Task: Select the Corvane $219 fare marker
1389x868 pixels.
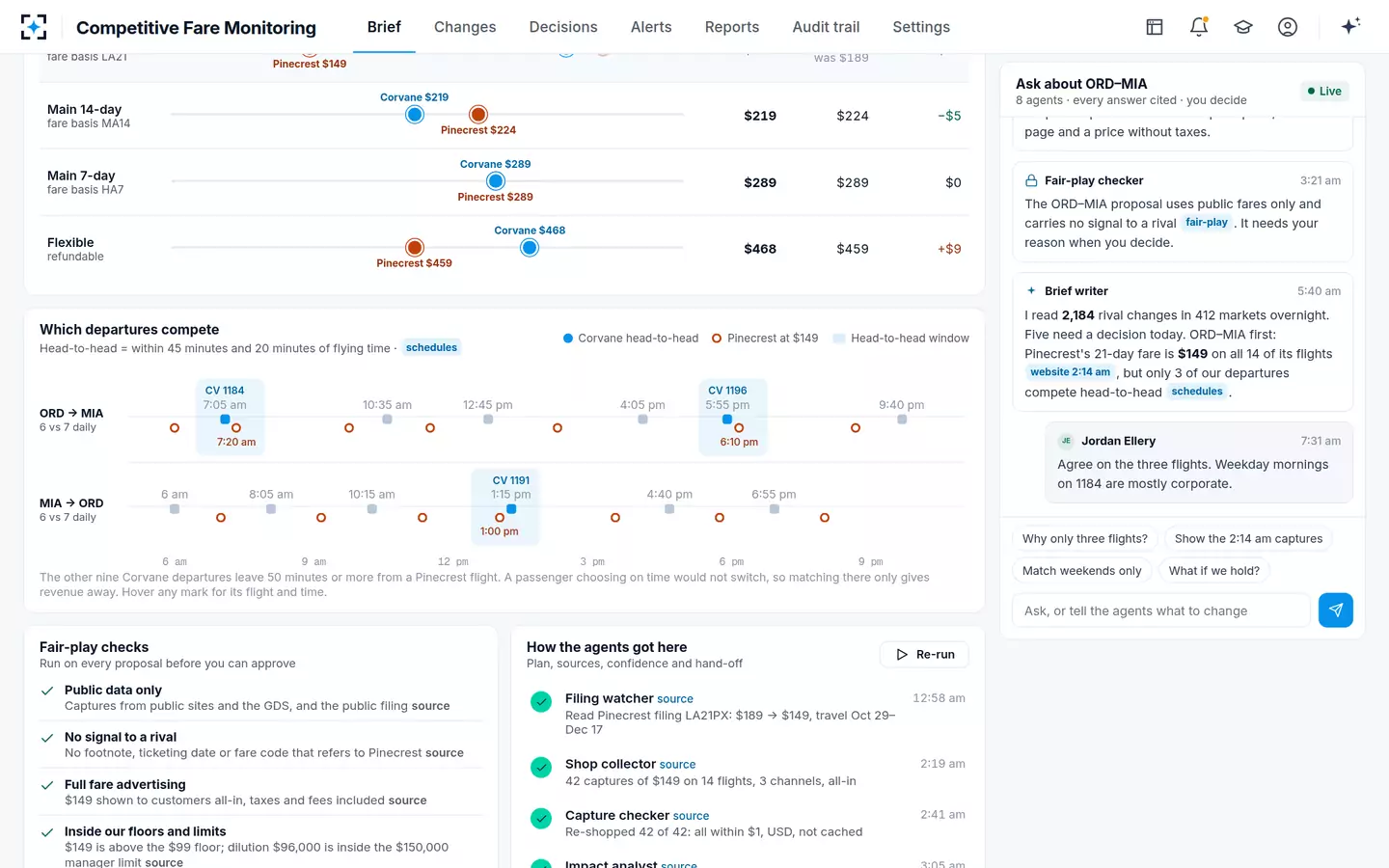Action: coord(415,115)
